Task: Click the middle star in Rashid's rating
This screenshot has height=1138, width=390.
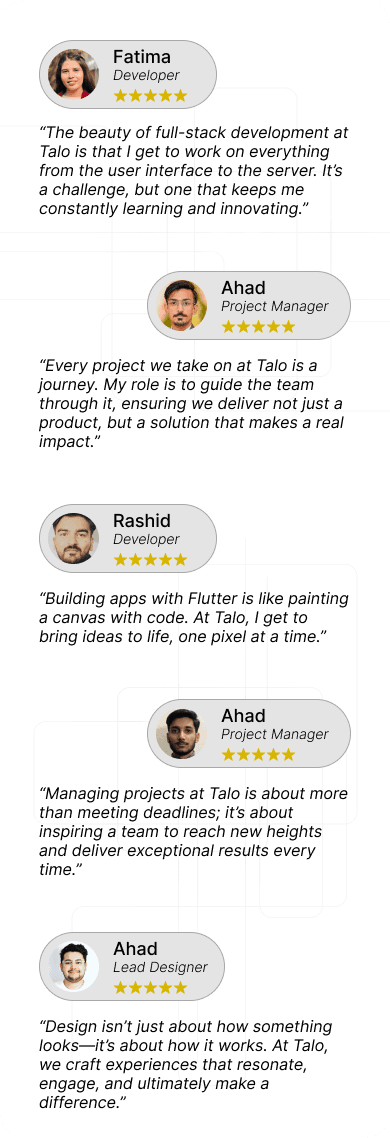Action: [150, 560]
